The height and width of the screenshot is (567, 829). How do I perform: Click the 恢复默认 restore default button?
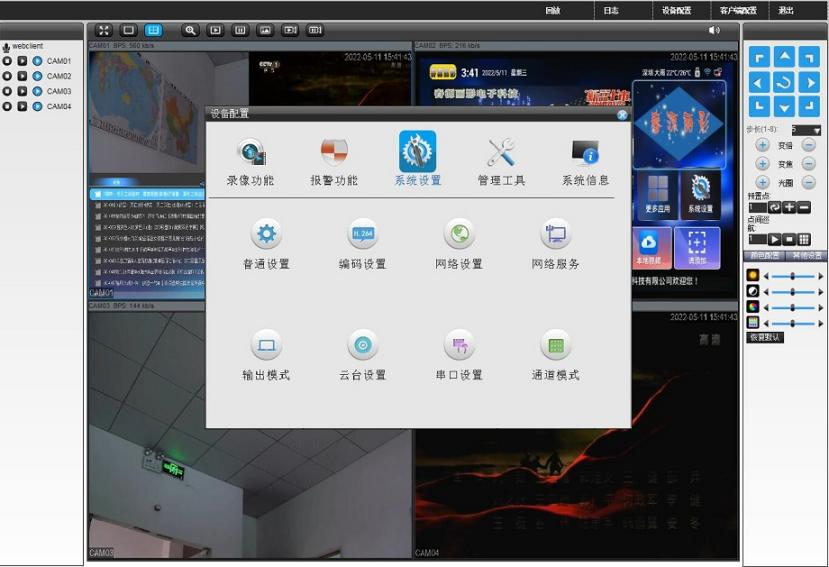pyautogui.click(x=765, y=338)
